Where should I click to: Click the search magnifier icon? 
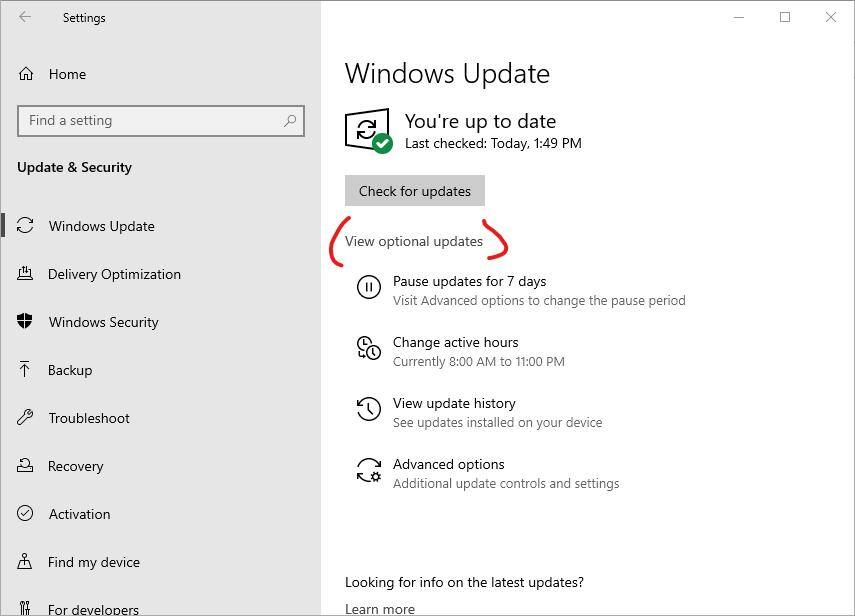coord(290,121)
